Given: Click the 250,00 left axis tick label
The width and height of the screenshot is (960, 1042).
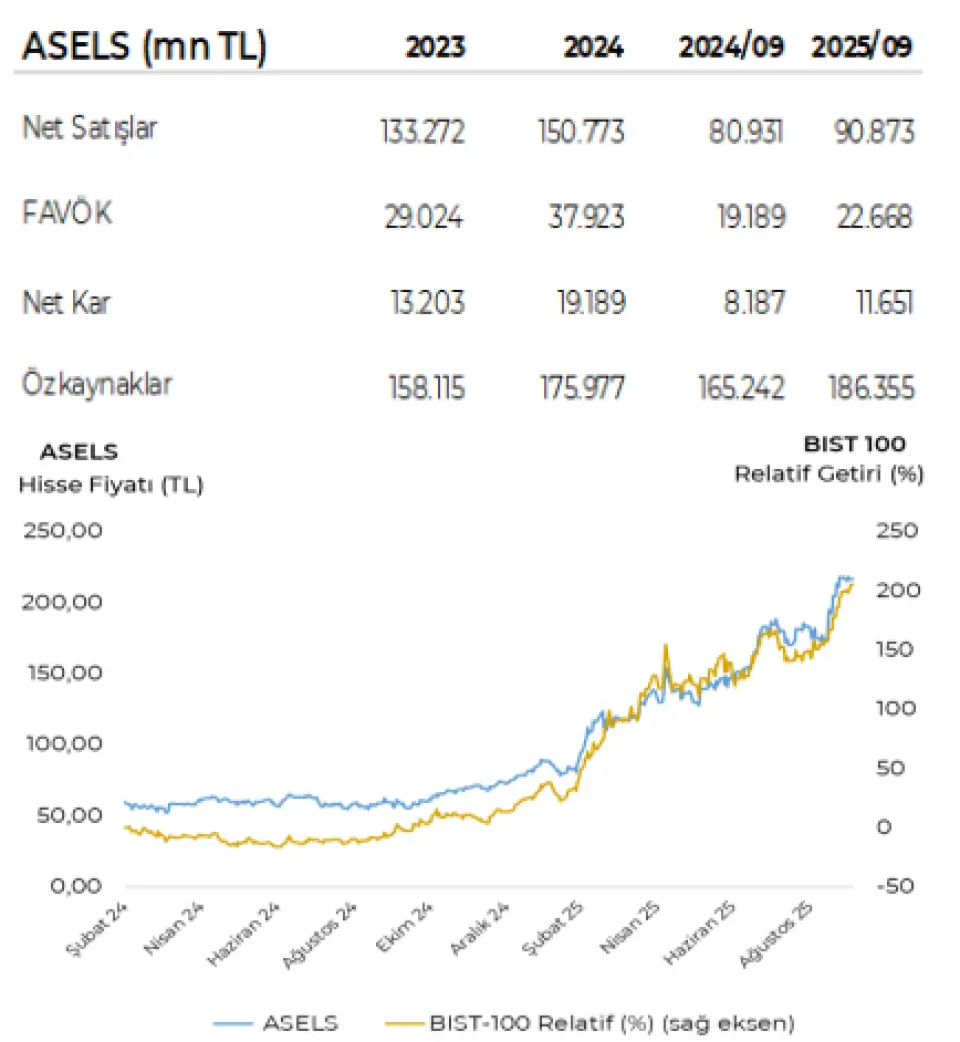Looking at the screenshot, I should point(62,531).
